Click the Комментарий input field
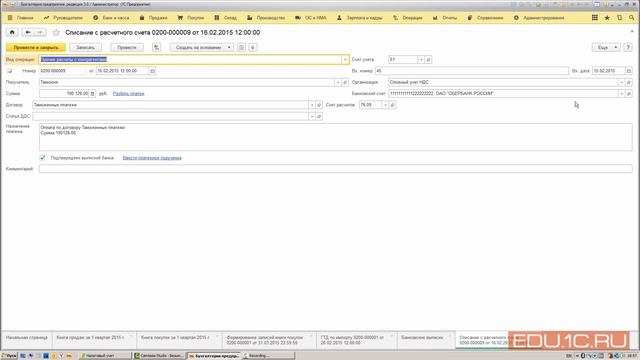Viewport: 640px width, 360px height. tap(336, 169)
